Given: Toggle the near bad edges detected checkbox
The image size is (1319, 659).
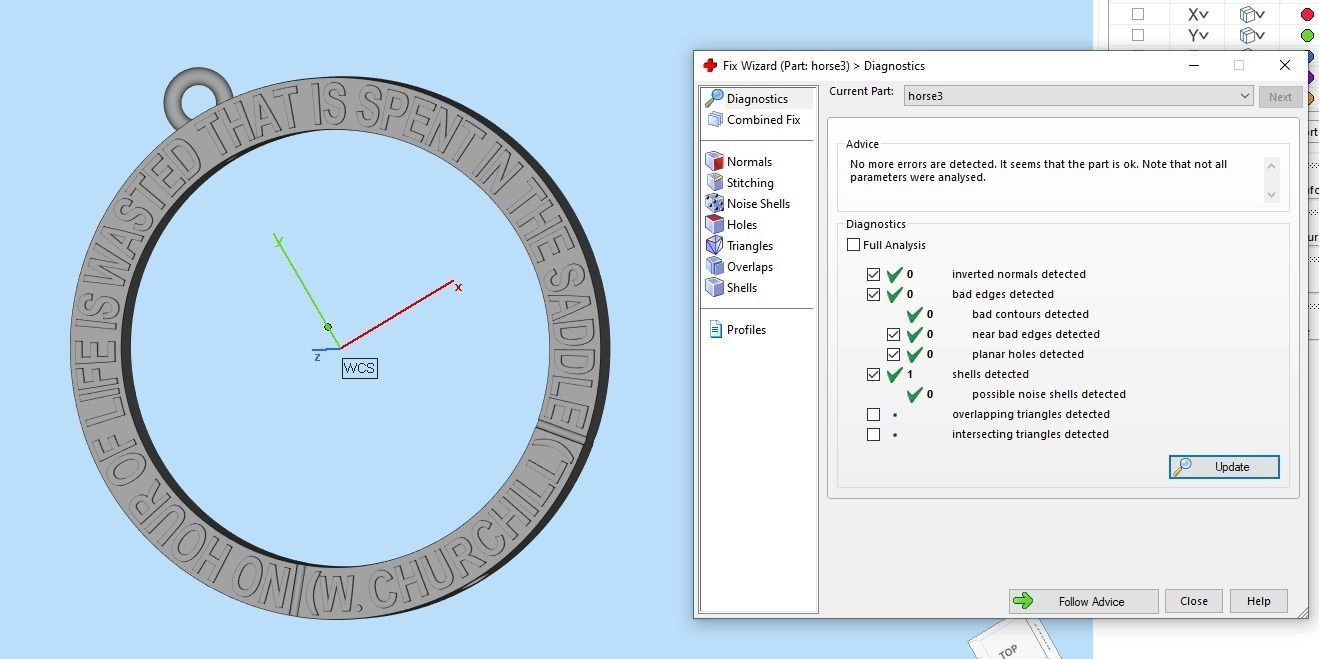Looking at the screenshot, I should 893,334.
